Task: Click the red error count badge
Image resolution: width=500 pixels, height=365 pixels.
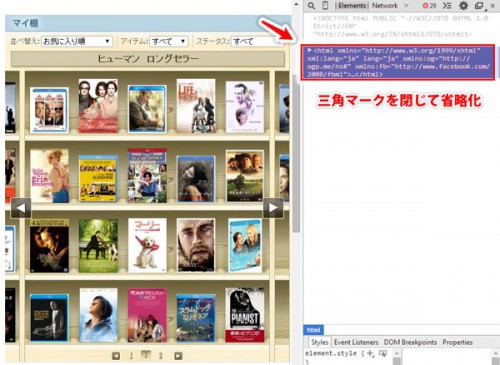Action: [429, 6]
